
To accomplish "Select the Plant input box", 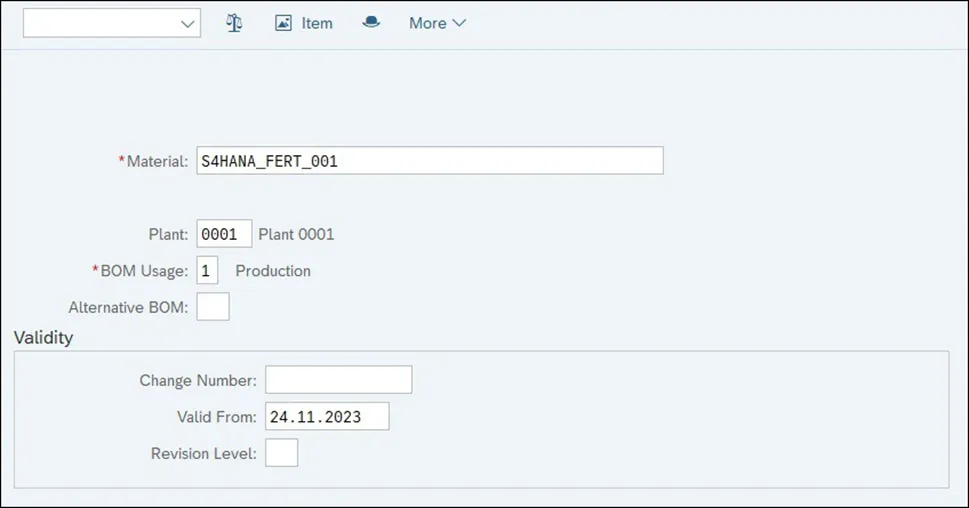I will [x=224, y=234].
